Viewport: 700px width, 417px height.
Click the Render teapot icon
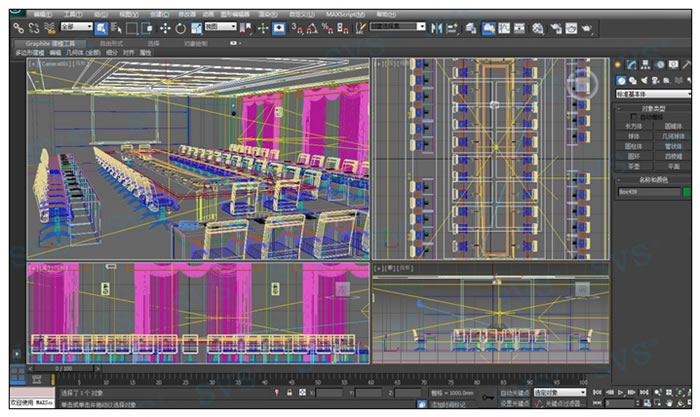pos(586,28)
